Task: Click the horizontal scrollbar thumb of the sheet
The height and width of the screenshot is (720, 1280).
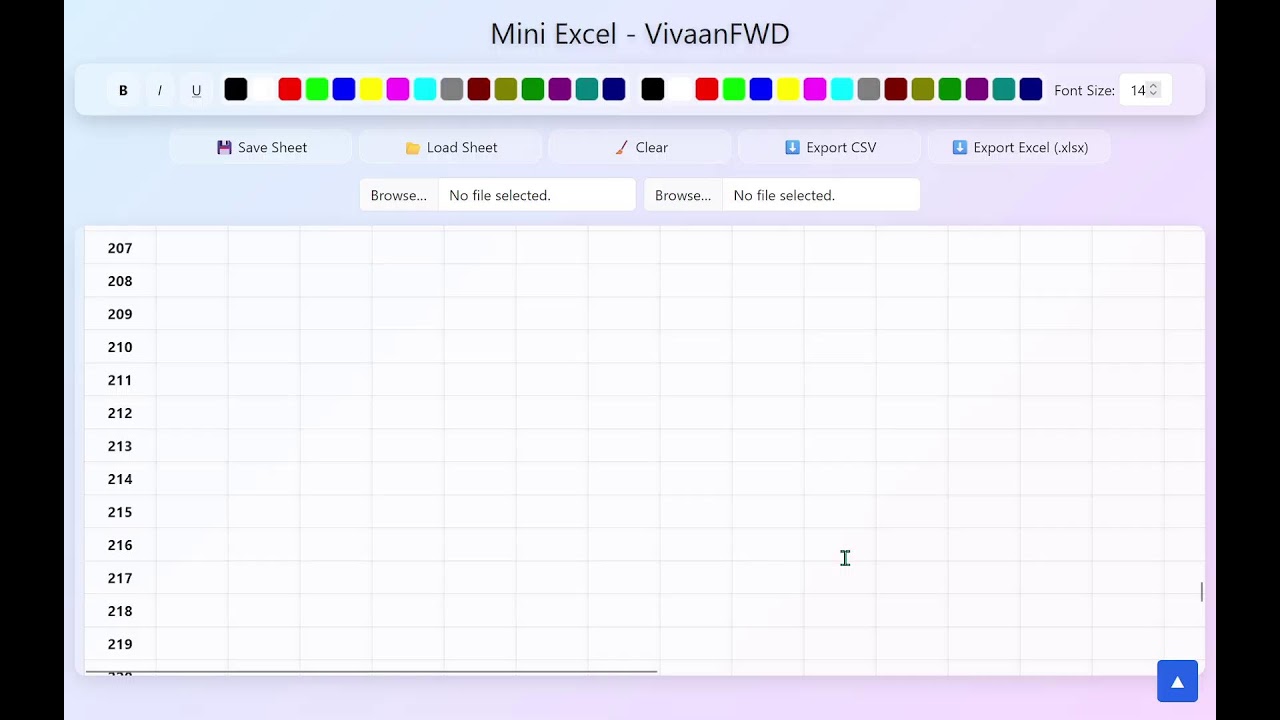Action: coord(372,671)
